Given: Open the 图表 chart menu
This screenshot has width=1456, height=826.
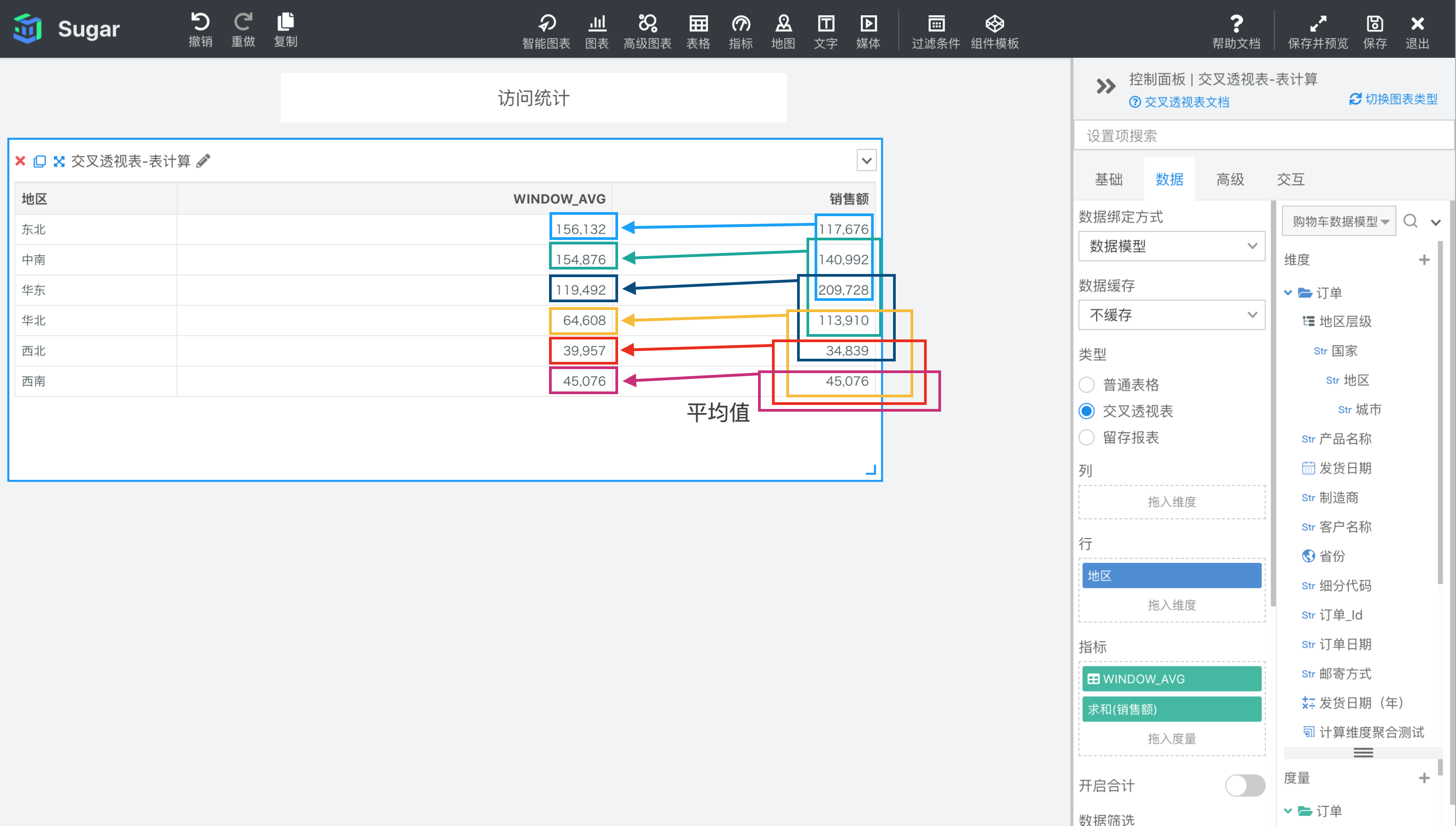Looking at the screenshot, I should pyautogui.click(x=597, y=31).
